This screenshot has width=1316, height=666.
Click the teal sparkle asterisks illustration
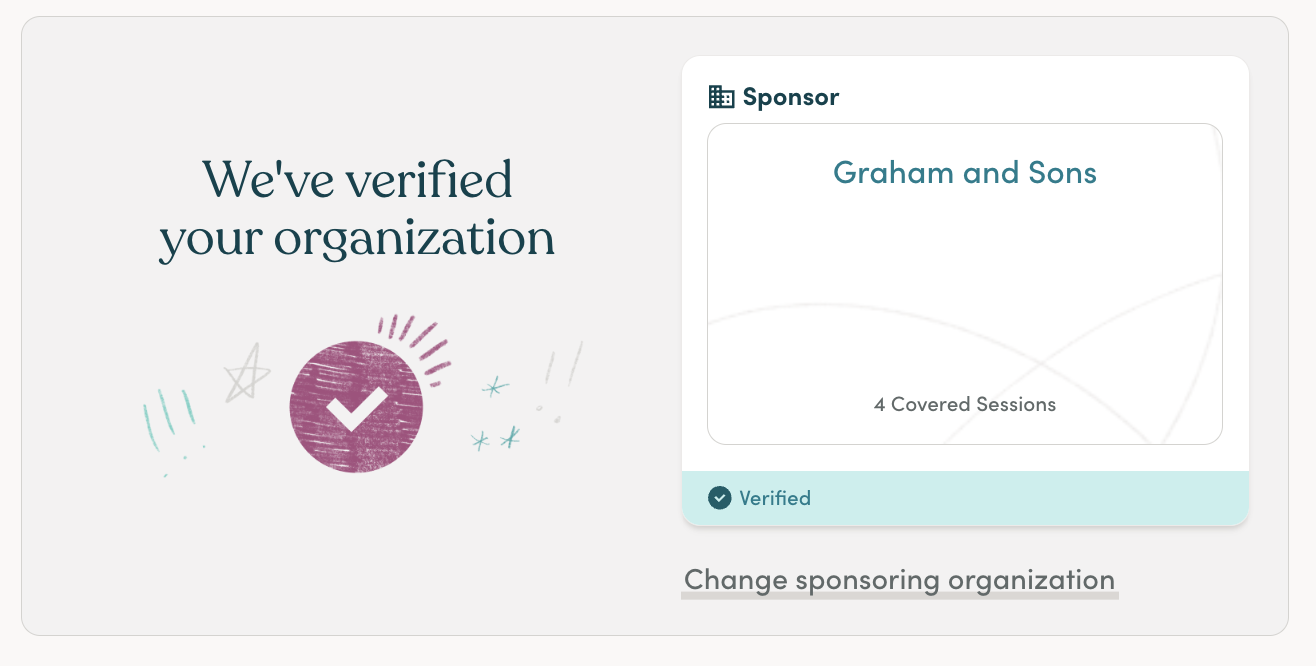pyautogui.click(x=497, y=413)
